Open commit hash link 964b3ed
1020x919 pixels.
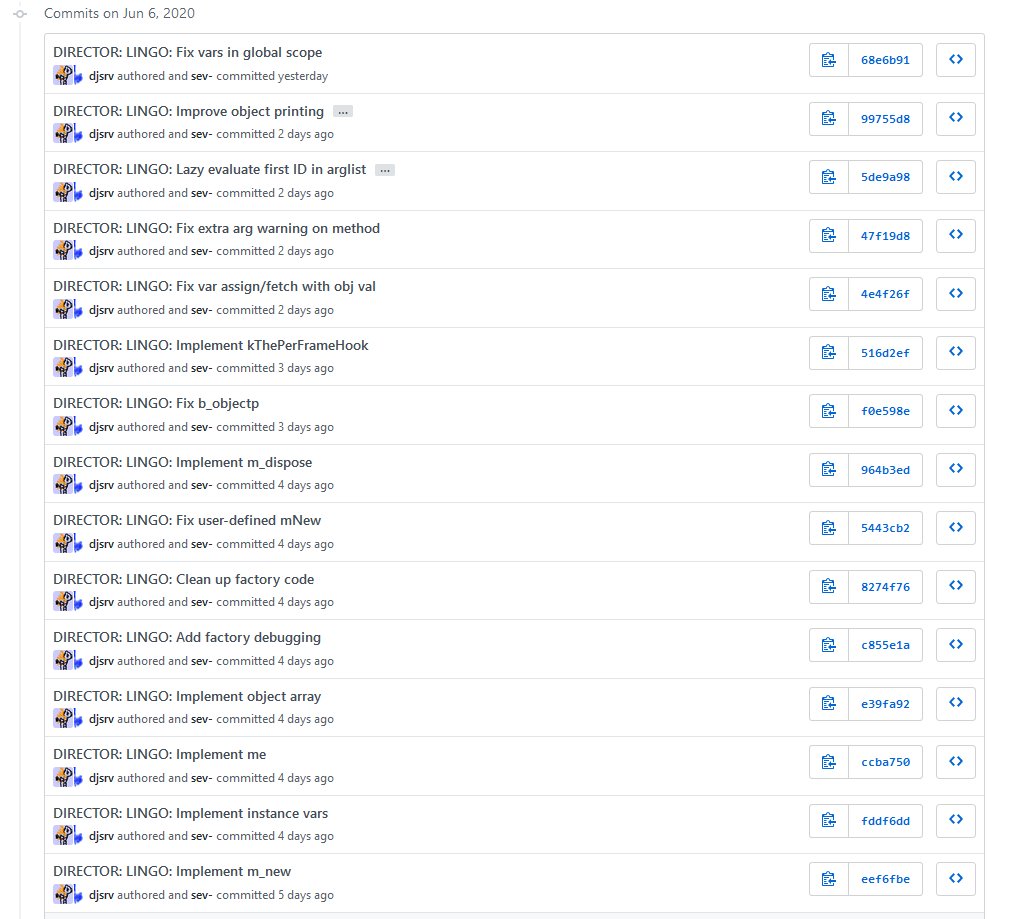click(885, 470)
